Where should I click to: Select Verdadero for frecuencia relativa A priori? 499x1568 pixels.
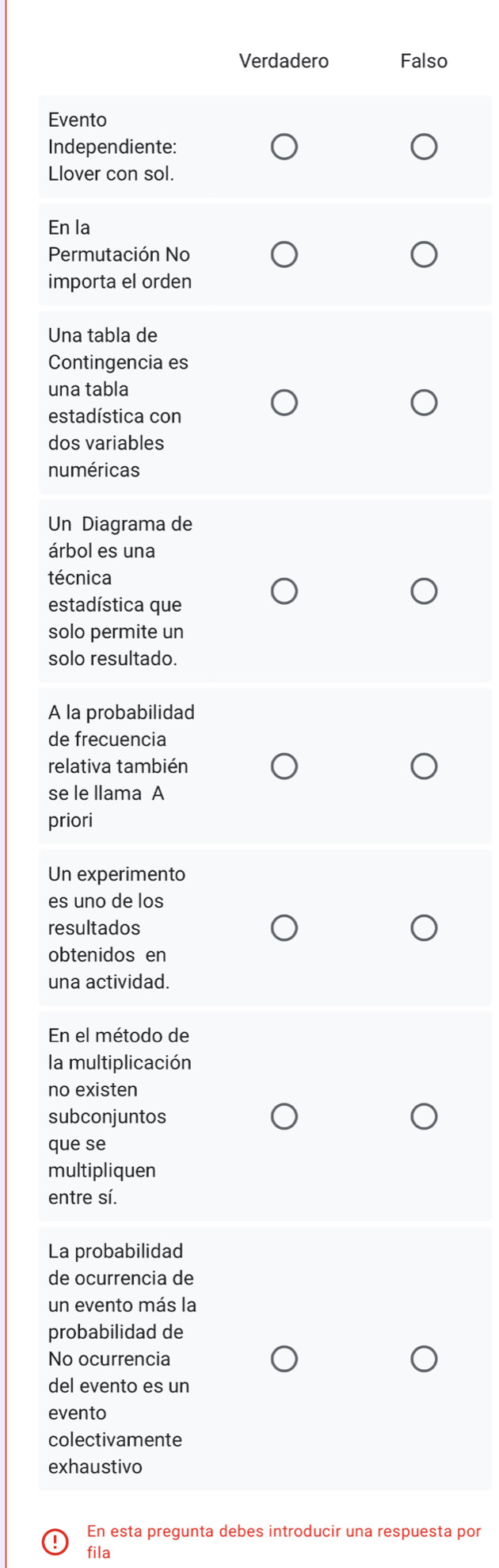tap(284, 767)
